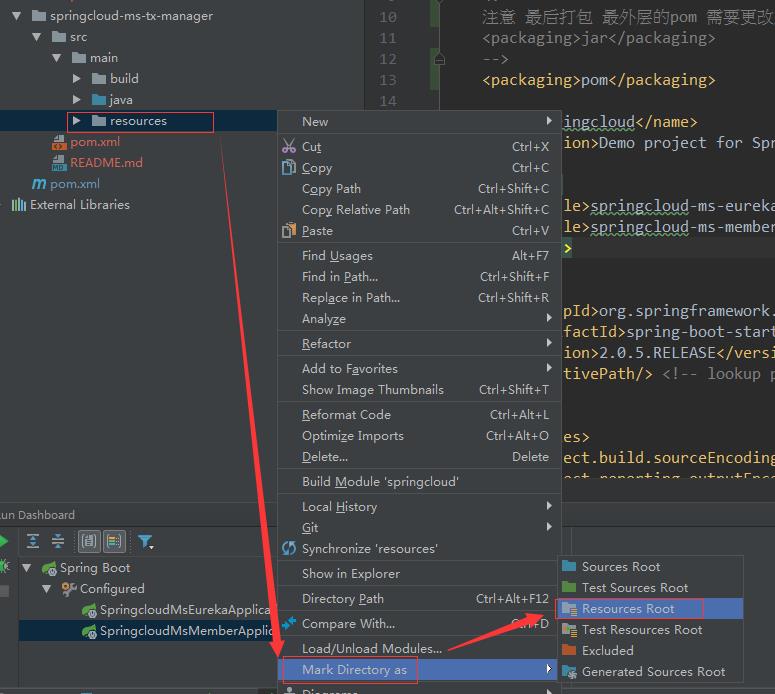Expand the resources folder node
Screen dimensions: 775x694
coord(77,121)
